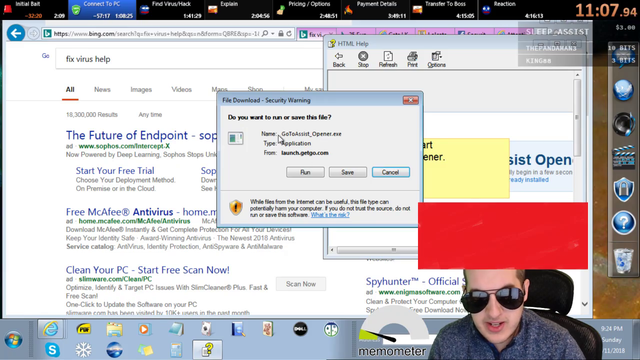
Task: Click the blue globe icon in right dock
Action: [x=623, y=90]
